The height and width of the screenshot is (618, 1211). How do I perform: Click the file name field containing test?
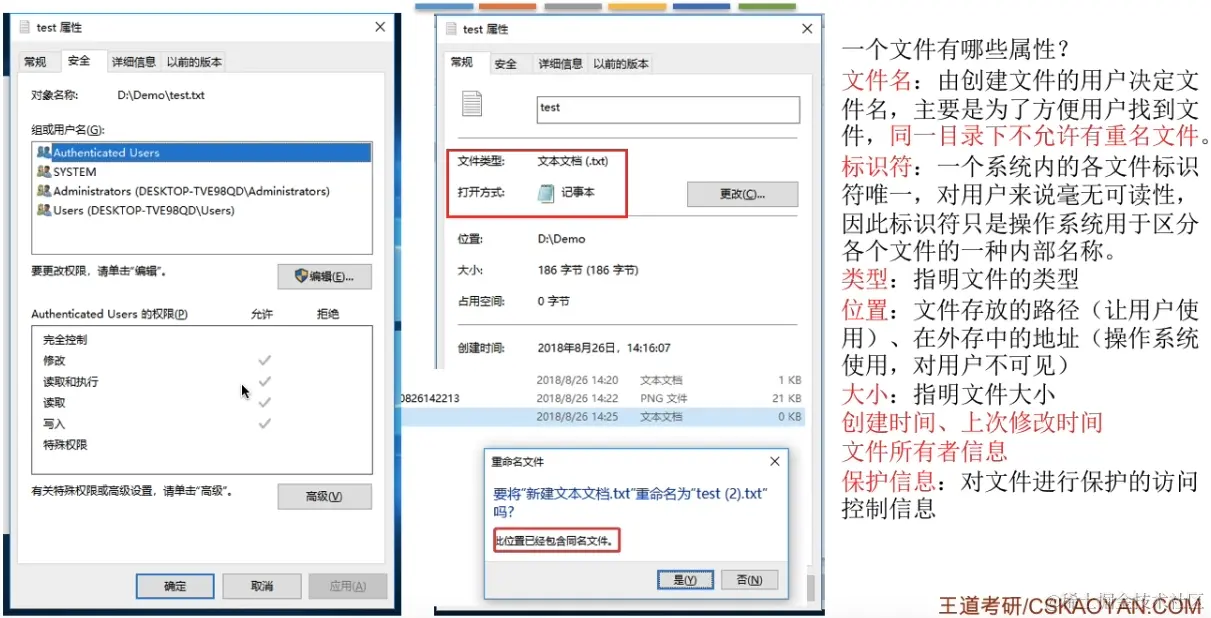[668, 109]
